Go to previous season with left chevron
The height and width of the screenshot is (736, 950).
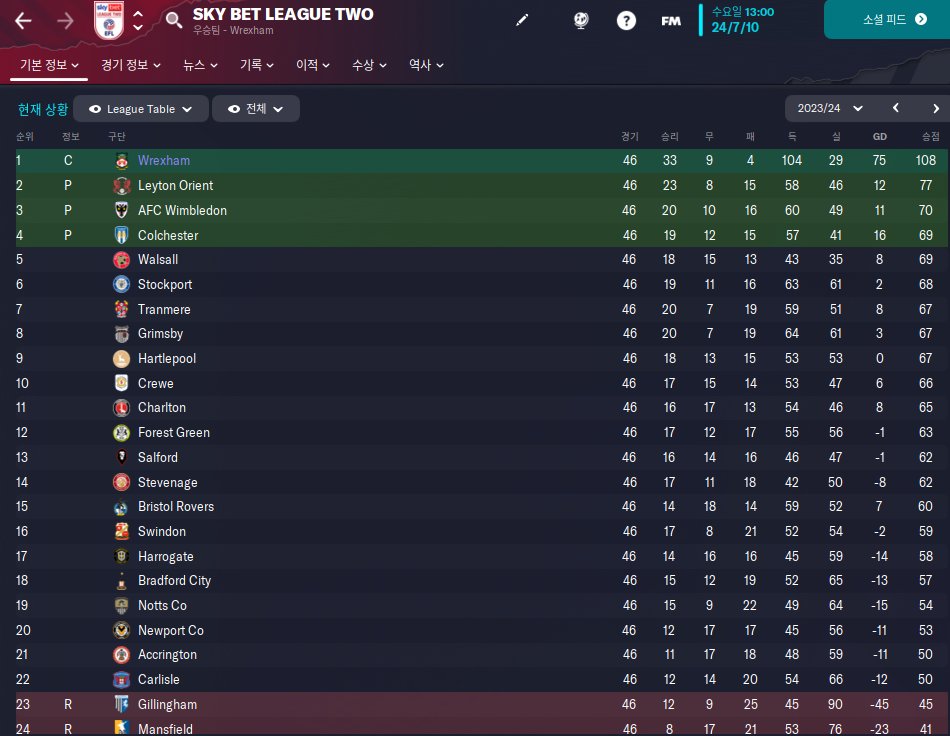[896, 108]
